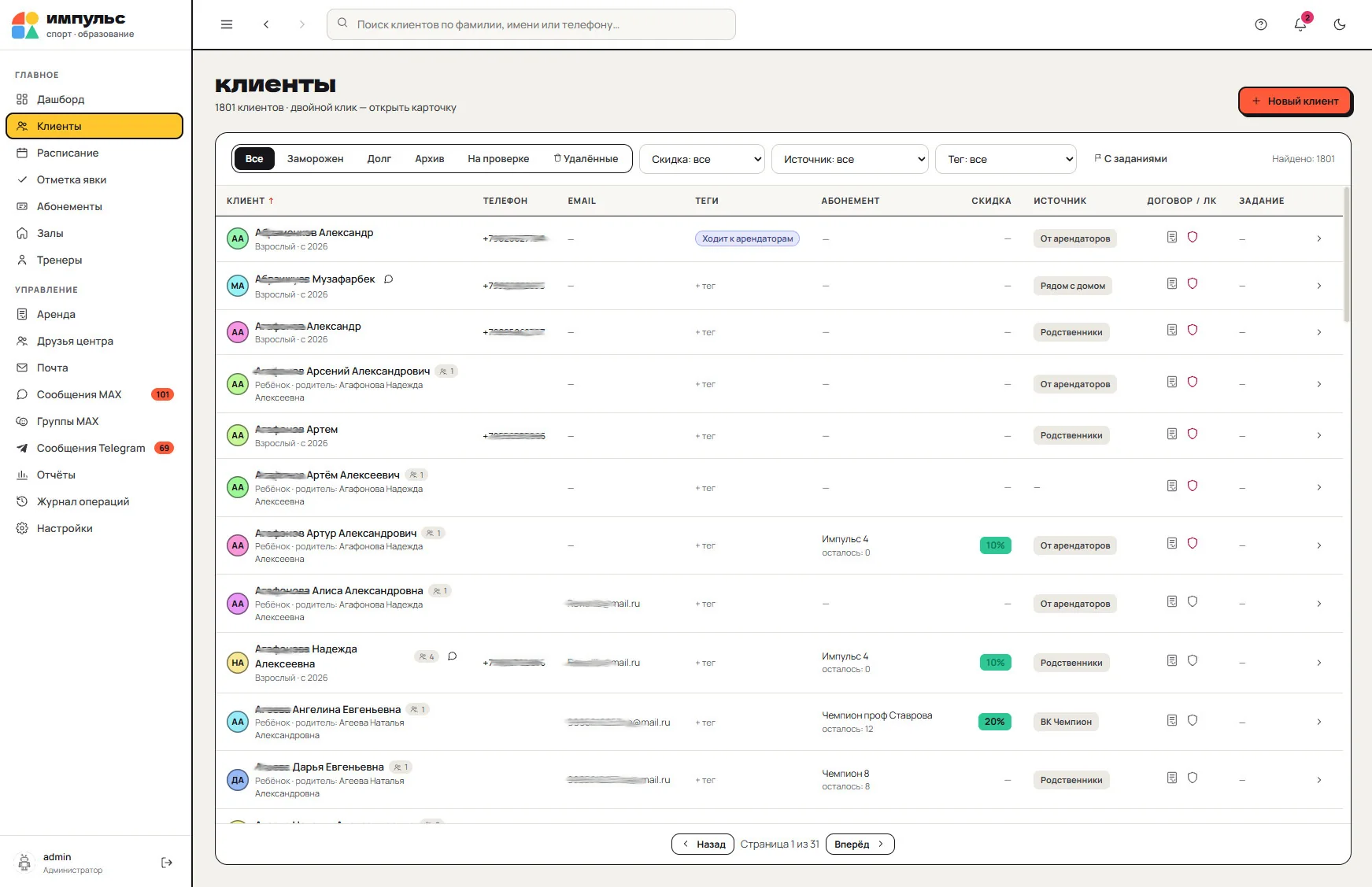The height and width of the screenshot is (887, 1372).
Task: Click the Новый клиент button
Action: coord(1295,101)
